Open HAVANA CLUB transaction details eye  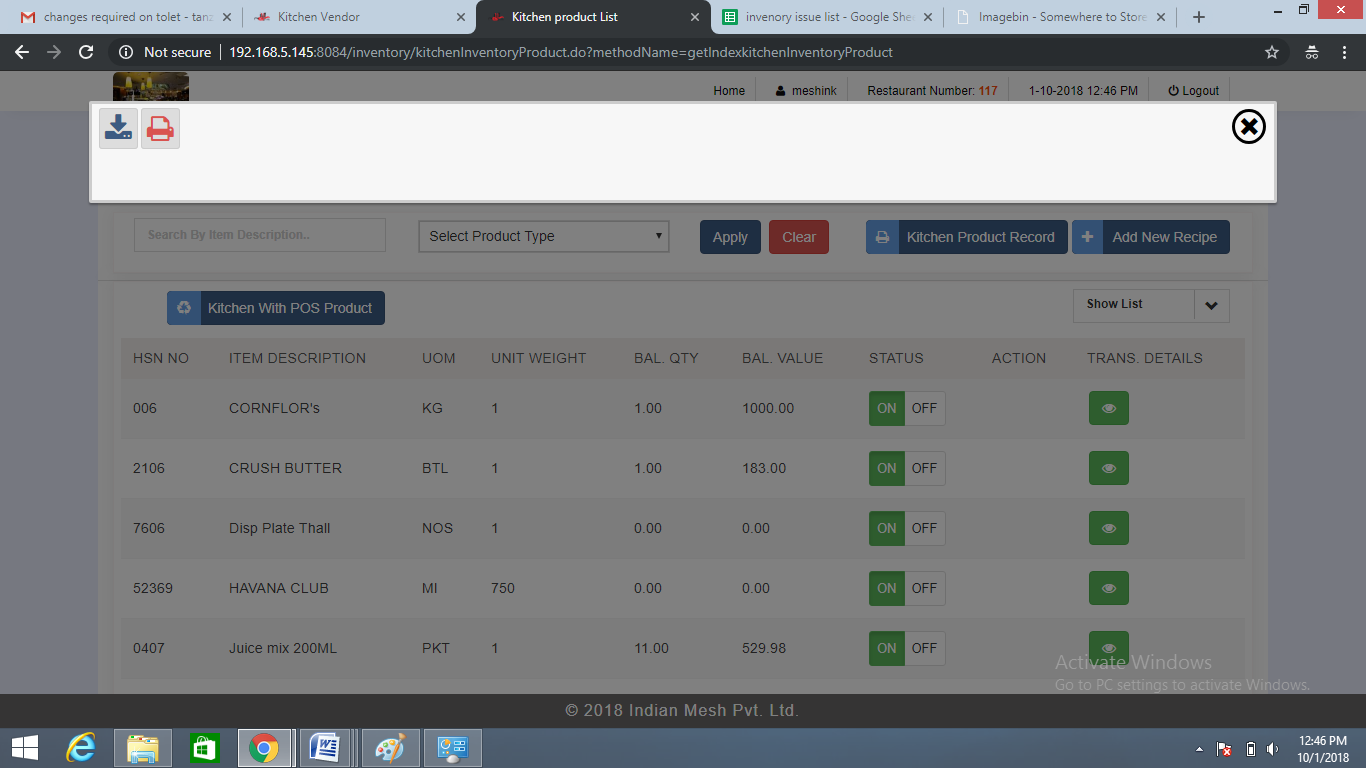click(1108, 588)
